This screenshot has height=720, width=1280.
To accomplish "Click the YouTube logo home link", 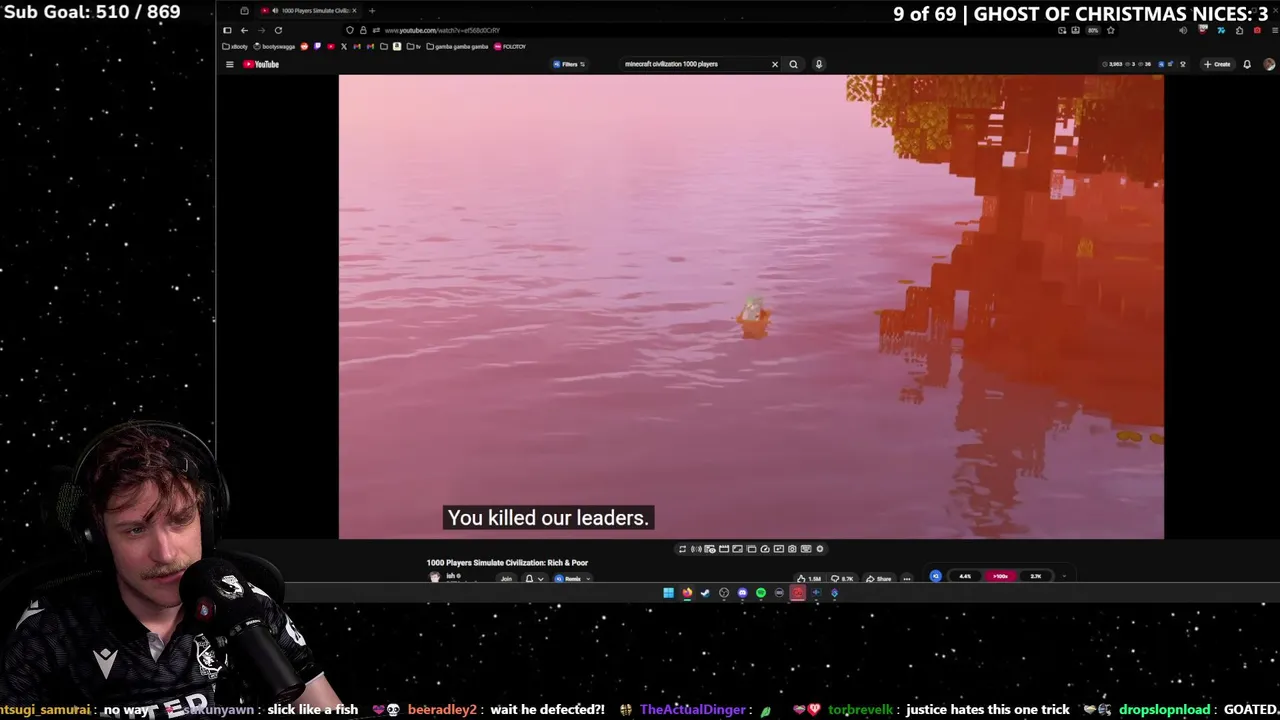I will (261, 64).
